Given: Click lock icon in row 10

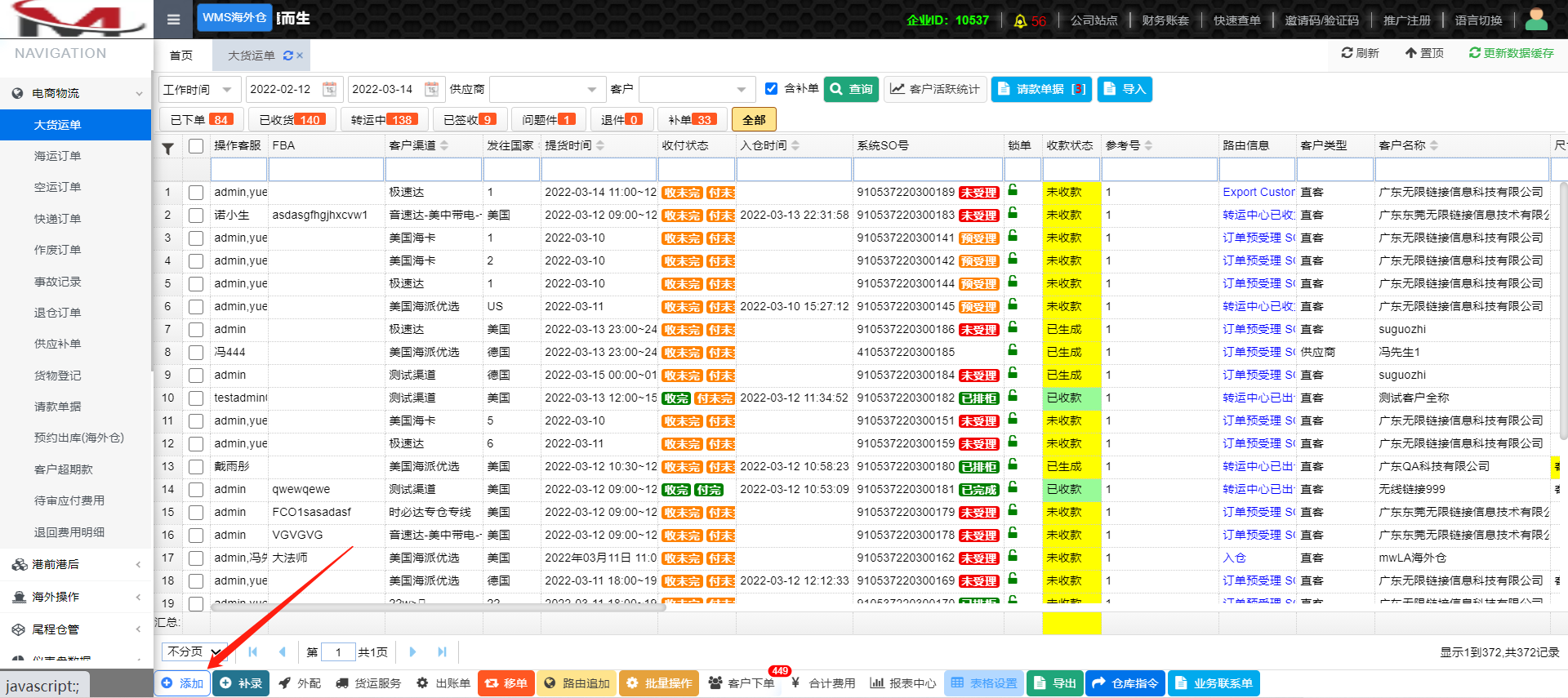Looking at the screenshot, I should [x=1013, y=396].
